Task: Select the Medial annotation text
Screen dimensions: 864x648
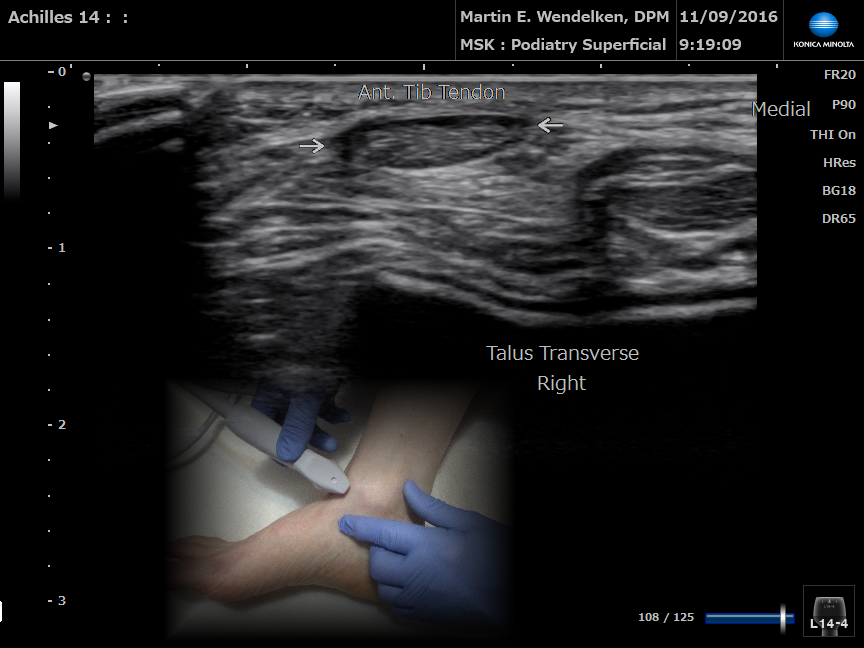Action: tap(781, 109)
